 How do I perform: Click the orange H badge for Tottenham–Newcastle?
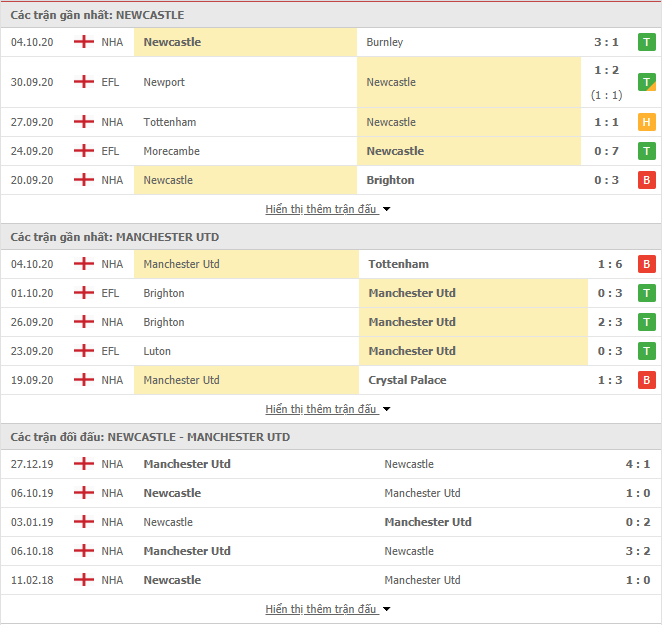(646, 122)
